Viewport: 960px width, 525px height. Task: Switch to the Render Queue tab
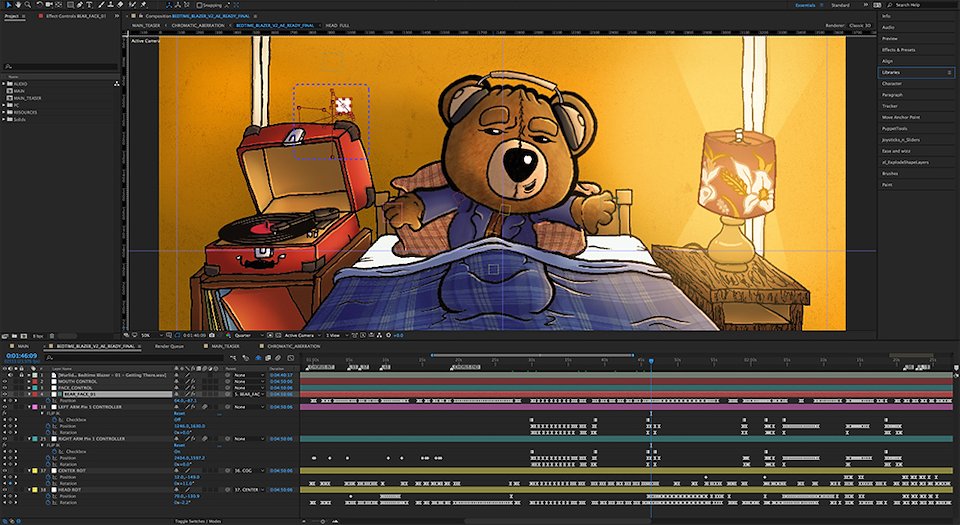click(168, 346)
